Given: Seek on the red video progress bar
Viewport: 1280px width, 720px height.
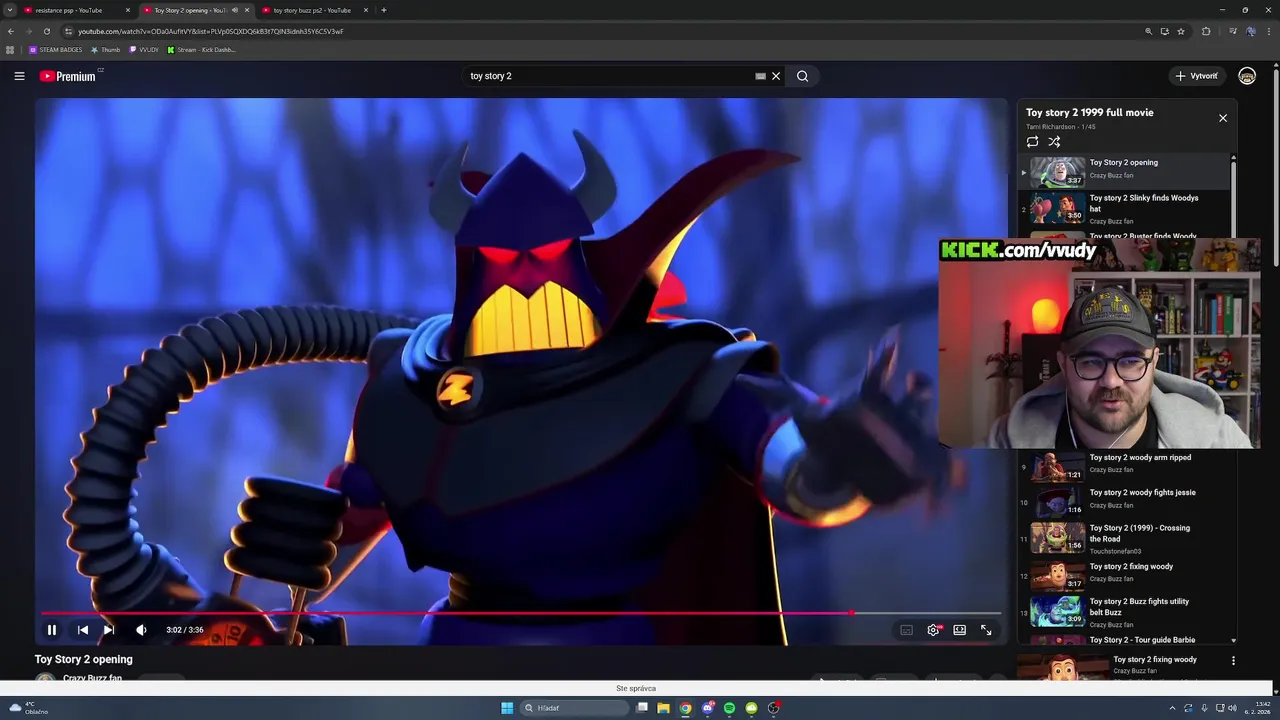Looking at the screenshot, I should tap(520, 613).
